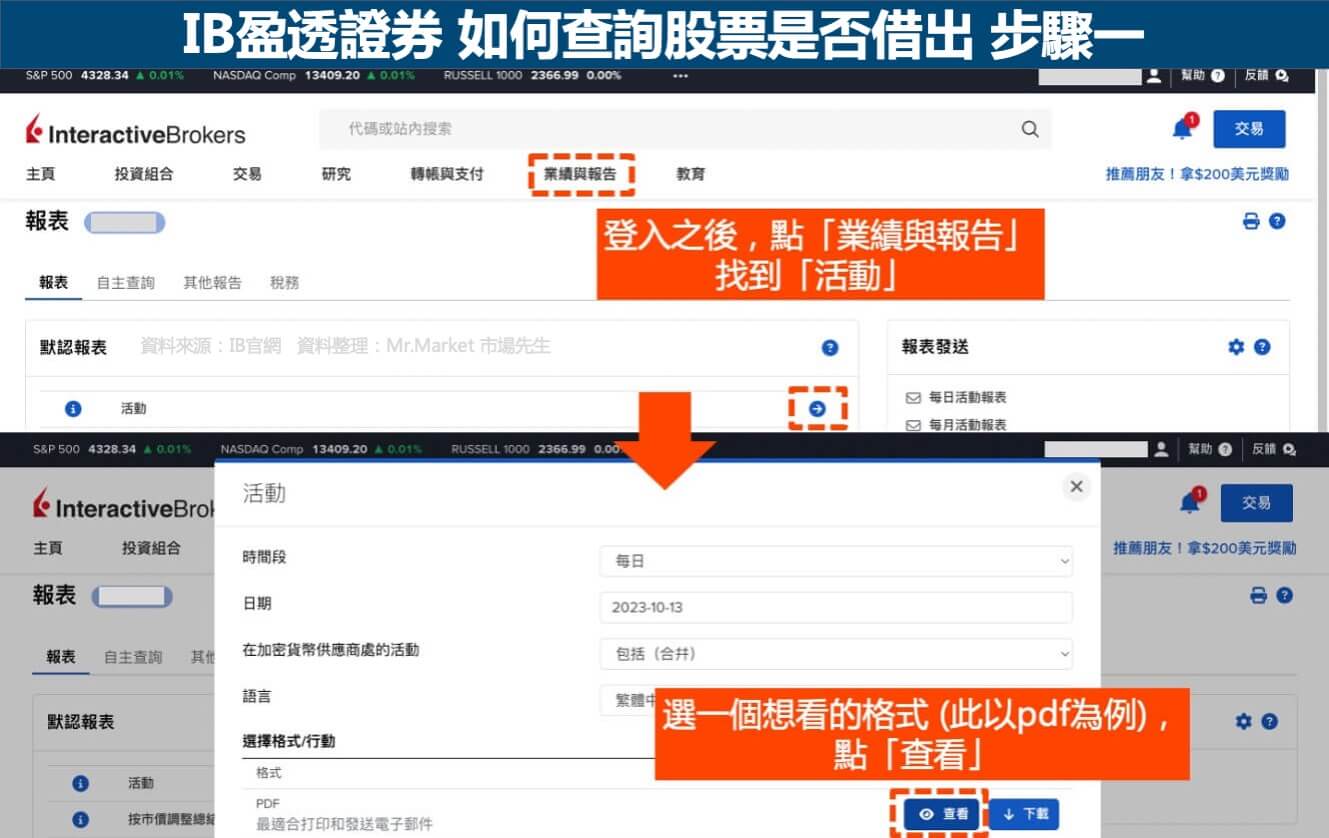
Task: Switch to the 稅務 tab
Action: tap(284, 283)
